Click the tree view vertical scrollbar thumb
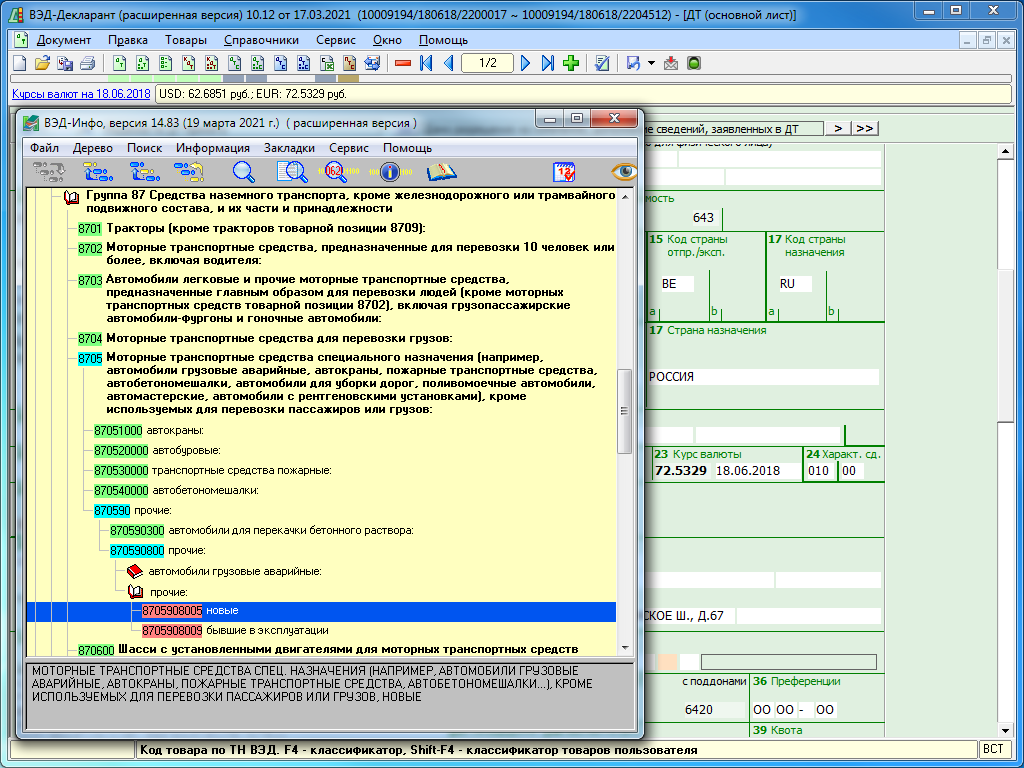The image size is (1024, 768). click(625, 410)
